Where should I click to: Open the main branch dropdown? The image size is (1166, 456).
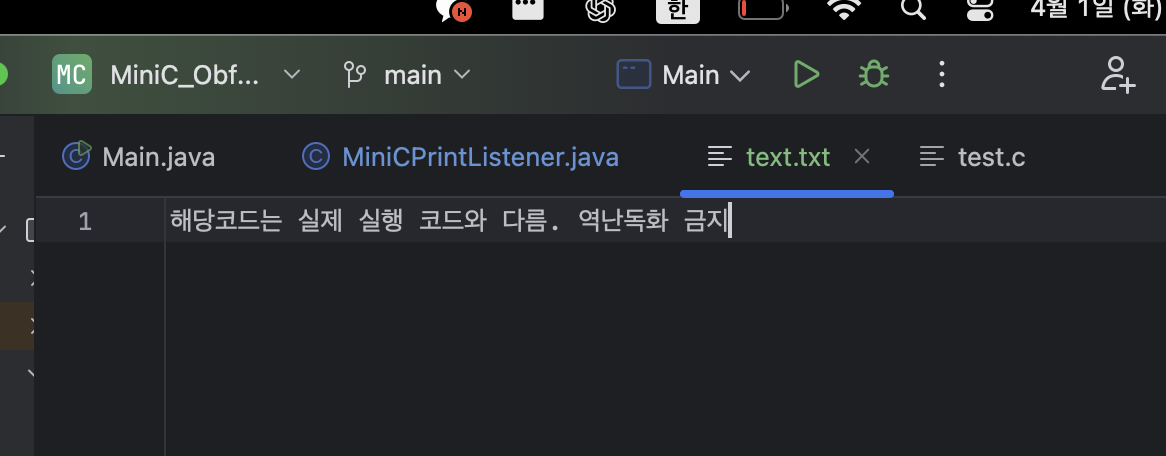[428, 75]
